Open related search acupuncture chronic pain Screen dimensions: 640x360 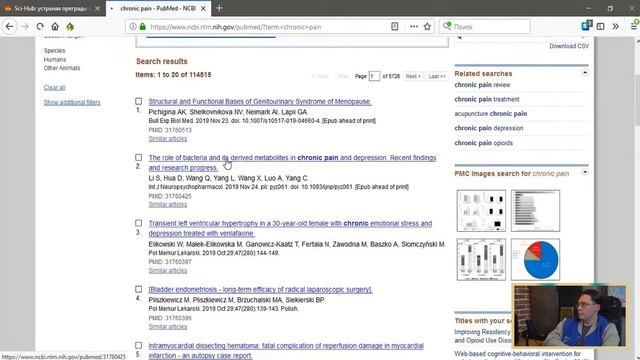click(x=491, y=114)
